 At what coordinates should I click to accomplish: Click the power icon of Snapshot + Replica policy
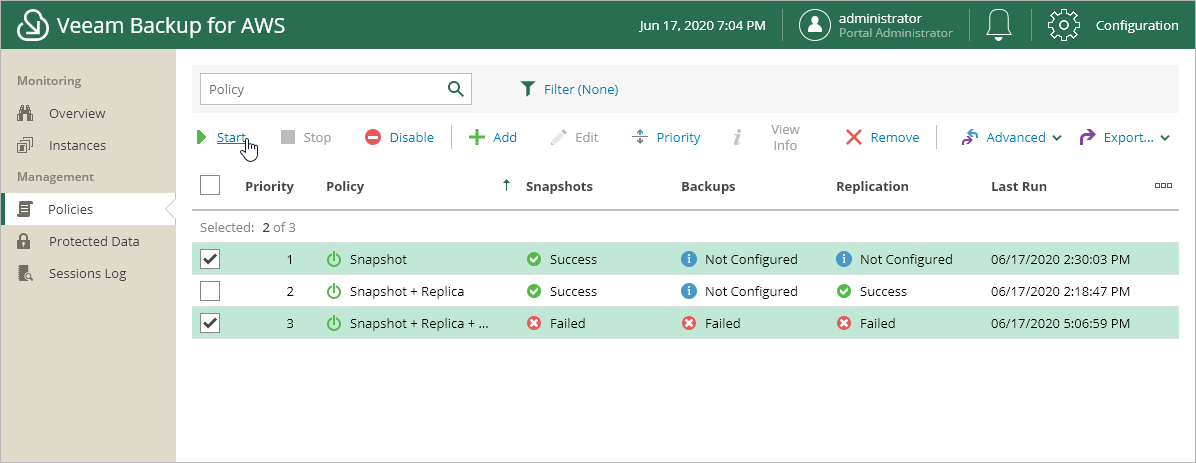(x=333, y=291)
